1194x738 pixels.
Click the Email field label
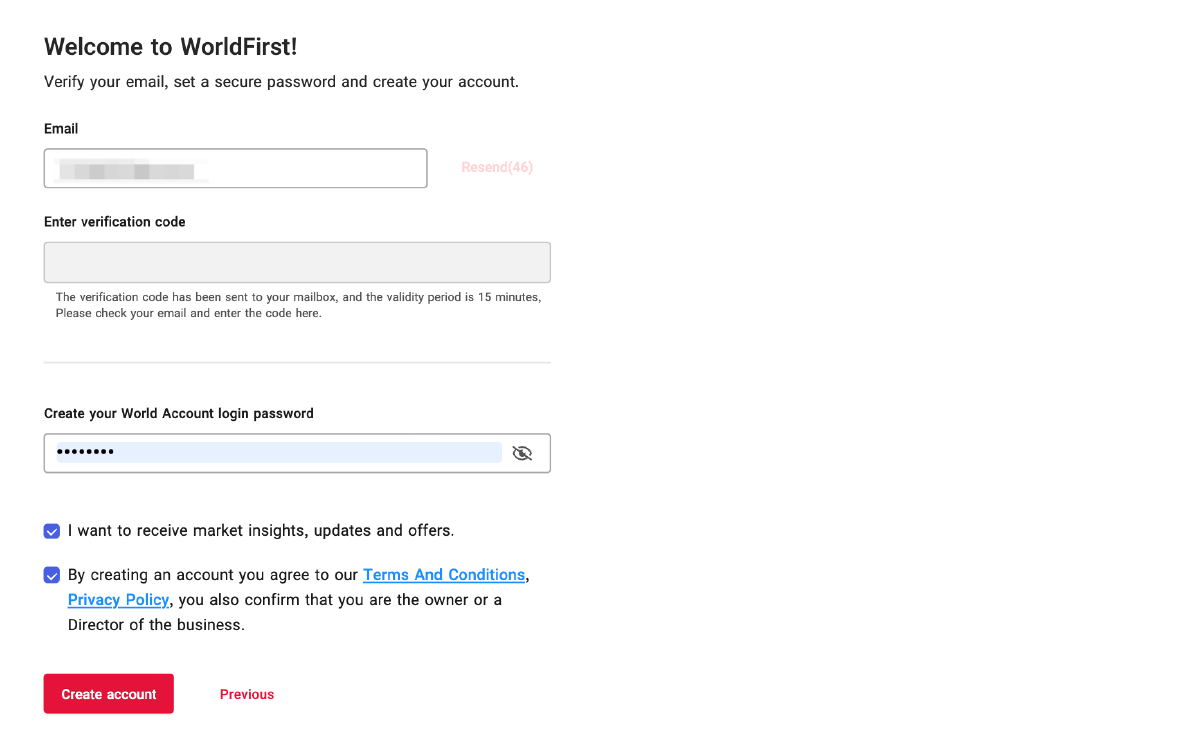click(x=61, y=129)
